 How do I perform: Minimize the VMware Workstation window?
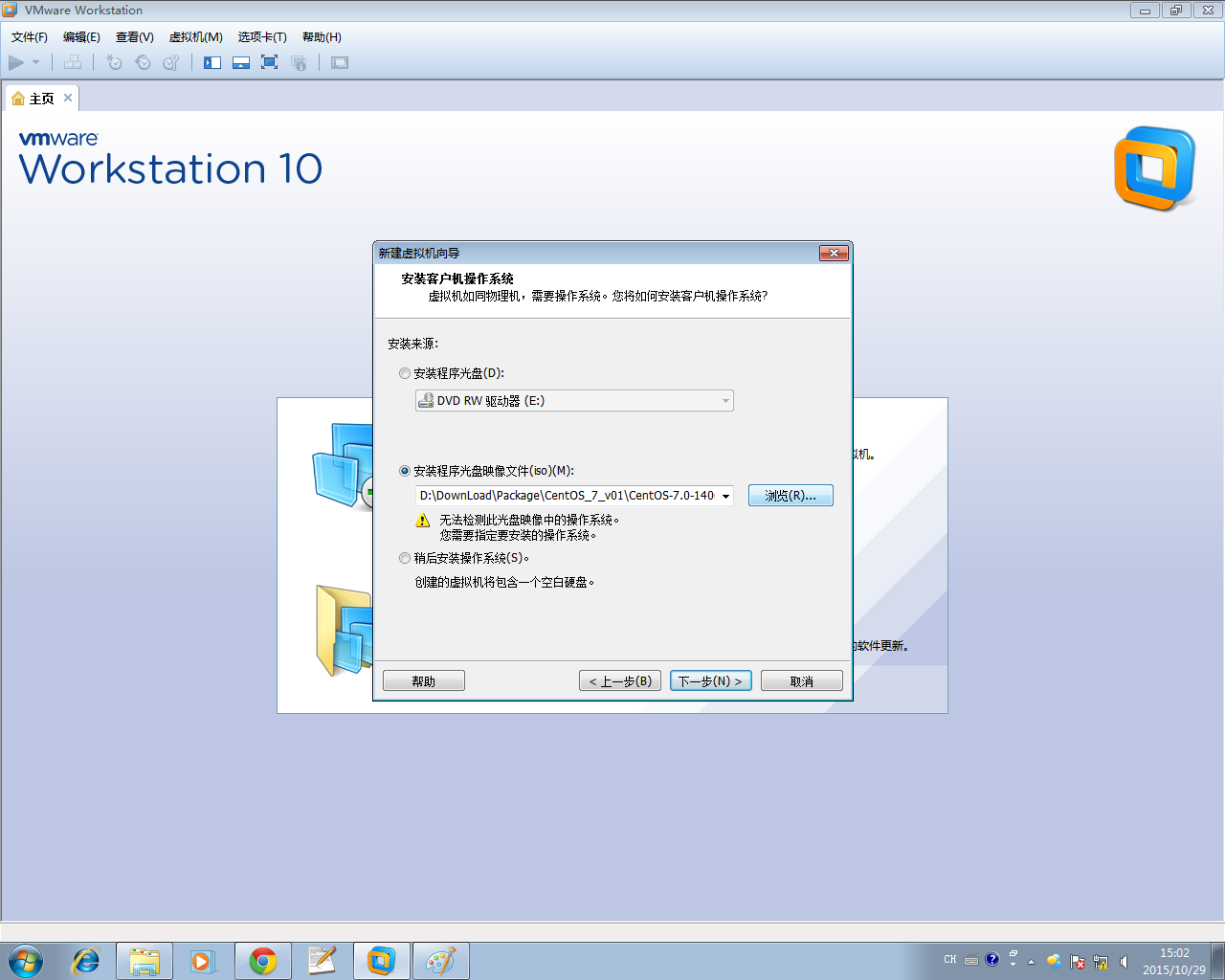pyautogui.click(x=1145, y=11)
